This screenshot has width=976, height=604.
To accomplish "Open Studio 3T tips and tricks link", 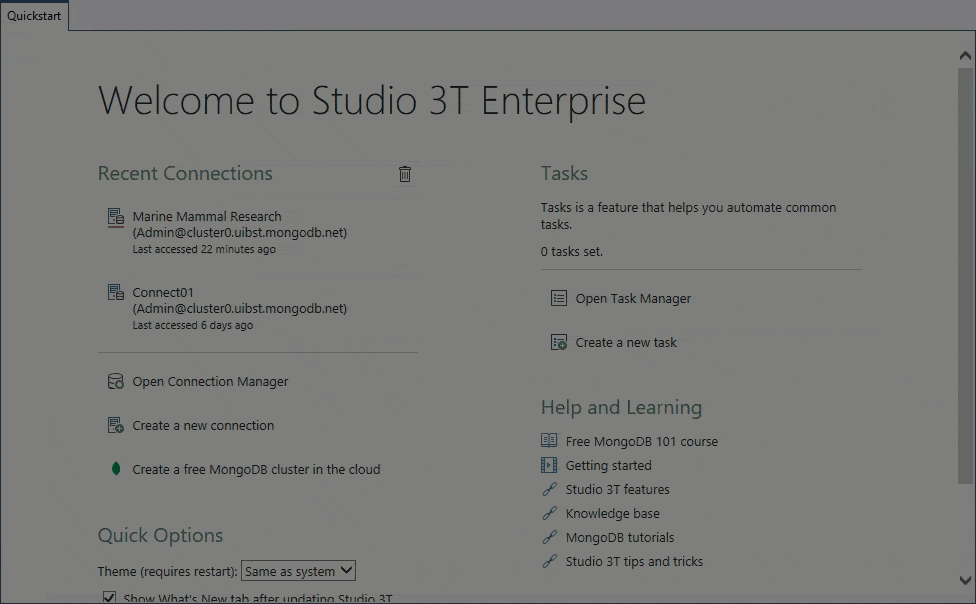I will coord(633,562).
